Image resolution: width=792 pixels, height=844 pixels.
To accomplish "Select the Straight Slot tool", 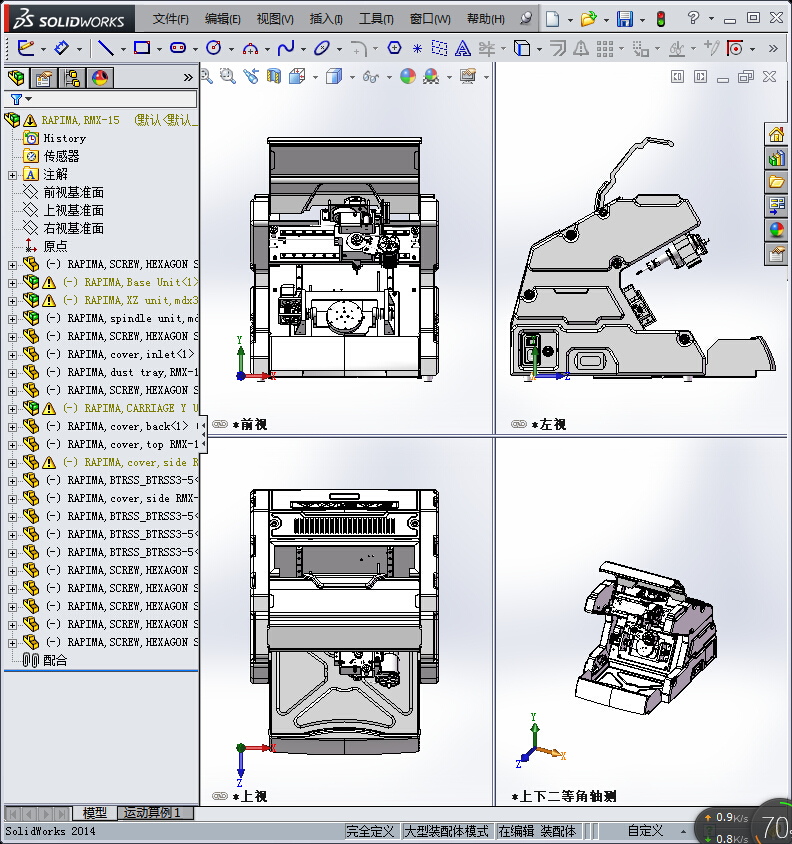I will [x=178, y=48].
